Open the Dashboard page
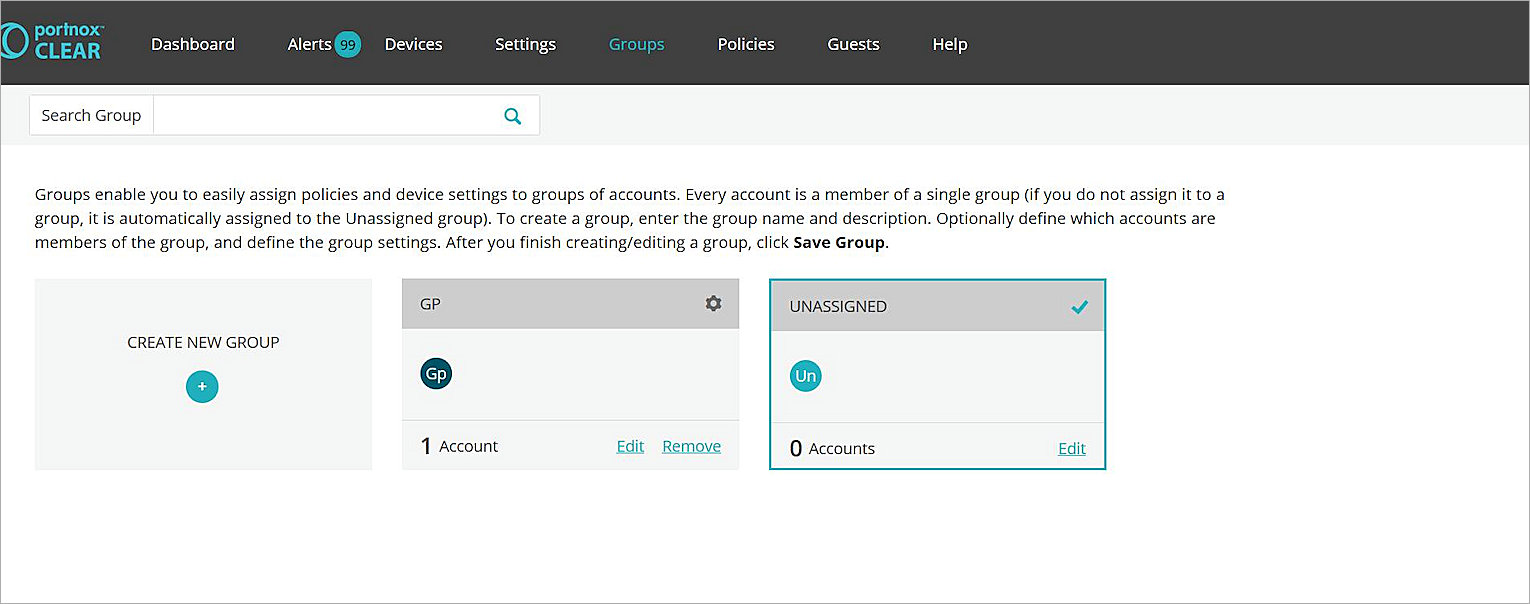This screenshot has width=1530, height=604. 192,44
